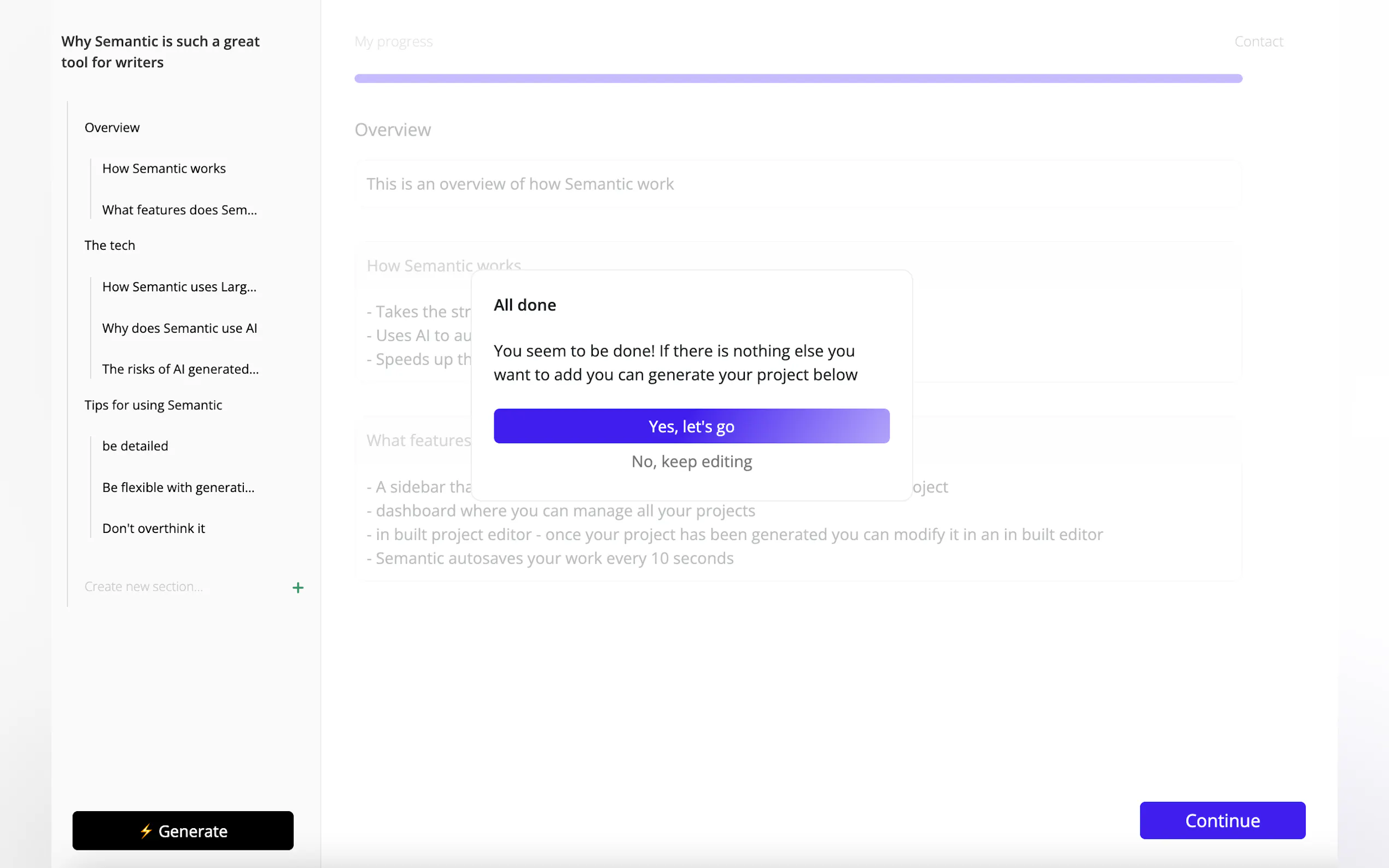This screenshot has height=868, width=1389.
Task: Open the Contact link
Action: click(x=1258, y=42)
